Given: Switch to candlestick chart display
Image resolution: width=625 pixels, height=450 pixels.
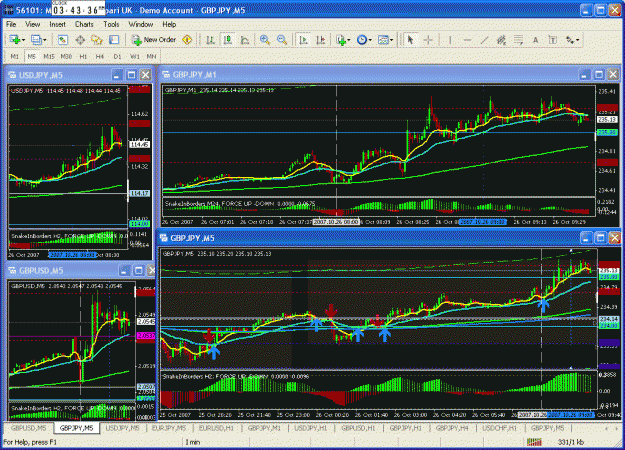Looking at the screenshot, I should pos(228,39).
